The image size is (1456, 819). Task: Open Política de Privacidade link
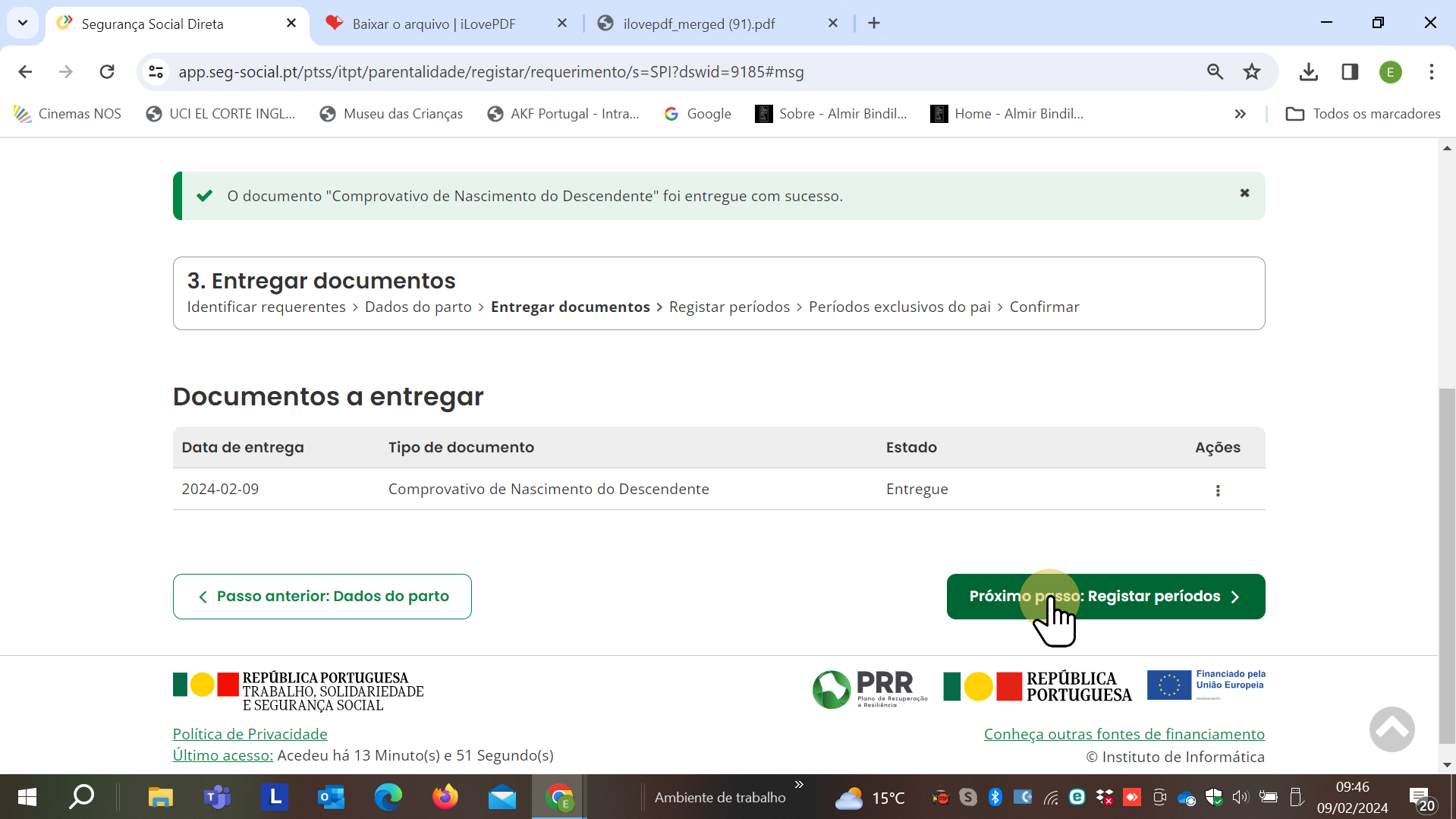pyautogui.click(x=250, y=734)
